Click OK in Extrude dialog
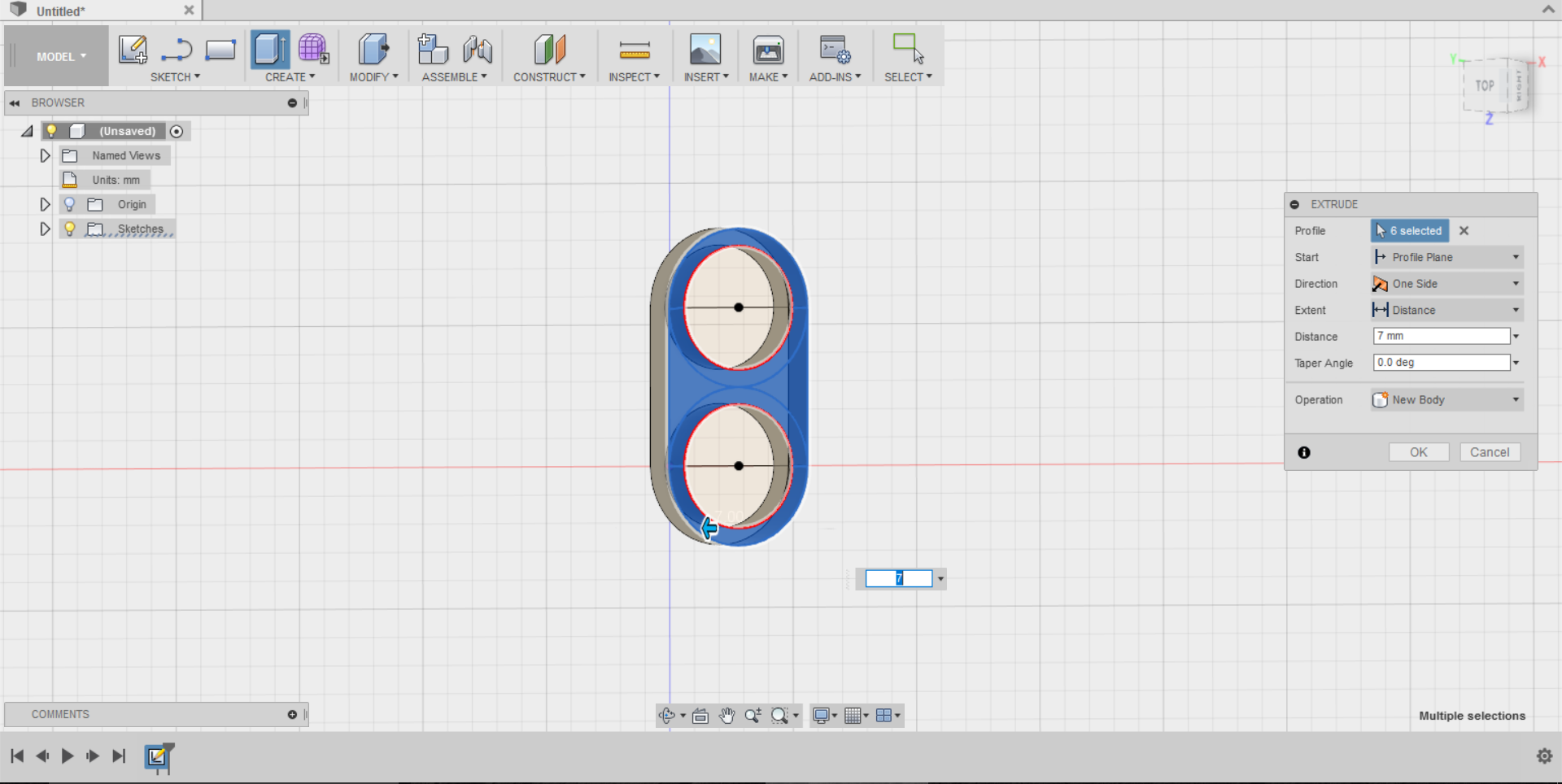Image resolution: width=1562 pixels, height=784 pixels. coord(1419,453)
